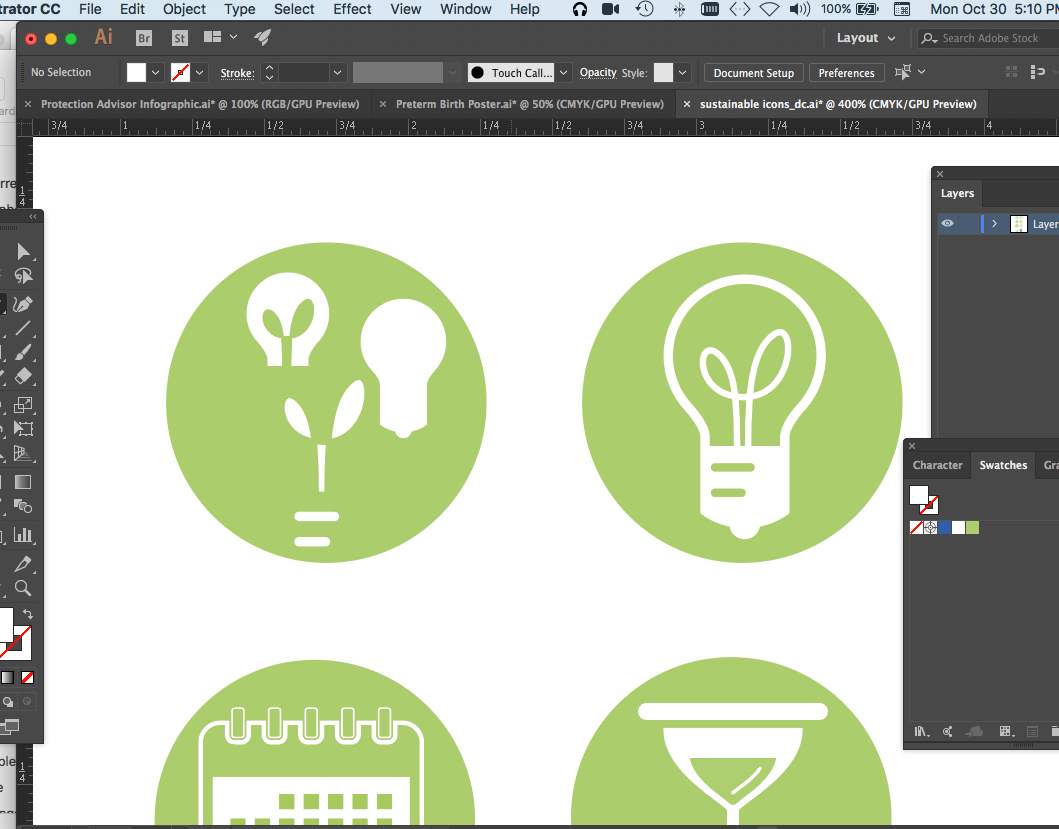
Task: Select the Free Transform tool
Action: tap(23, 428)
